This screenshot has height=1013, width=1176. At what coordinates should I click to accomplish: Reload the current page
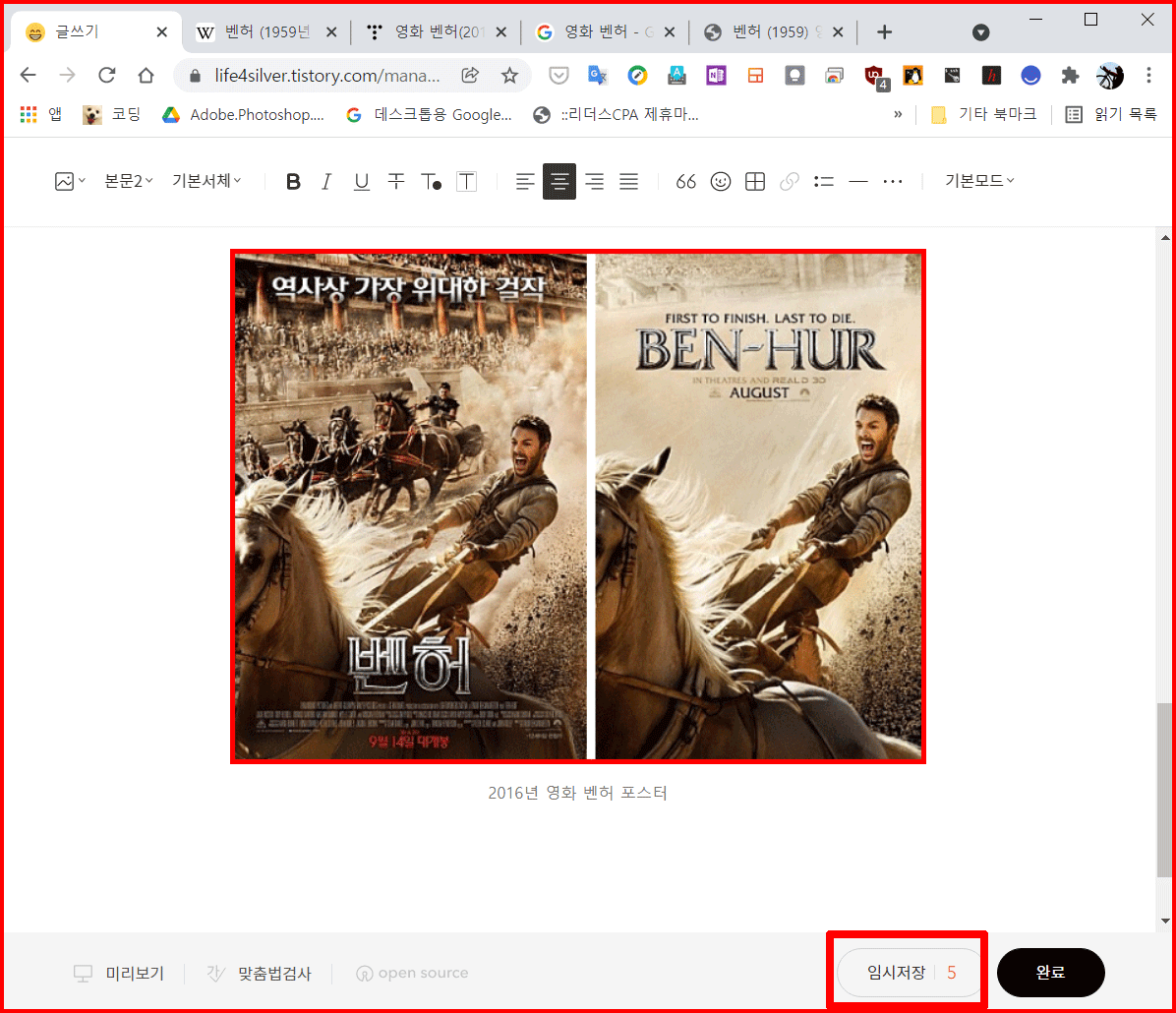106,75
